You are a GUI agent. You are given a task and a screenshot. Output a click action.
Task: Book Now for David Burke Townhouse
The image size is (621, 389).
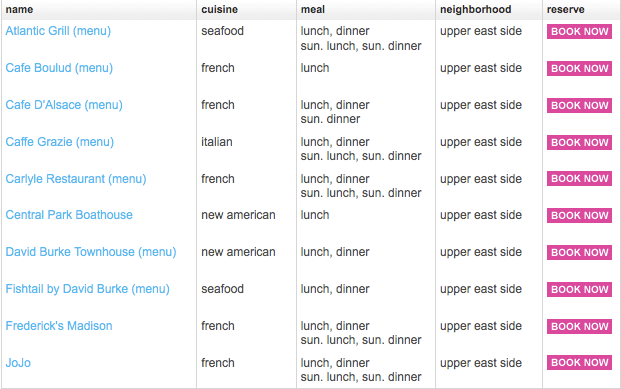click(x=579, y=252)
